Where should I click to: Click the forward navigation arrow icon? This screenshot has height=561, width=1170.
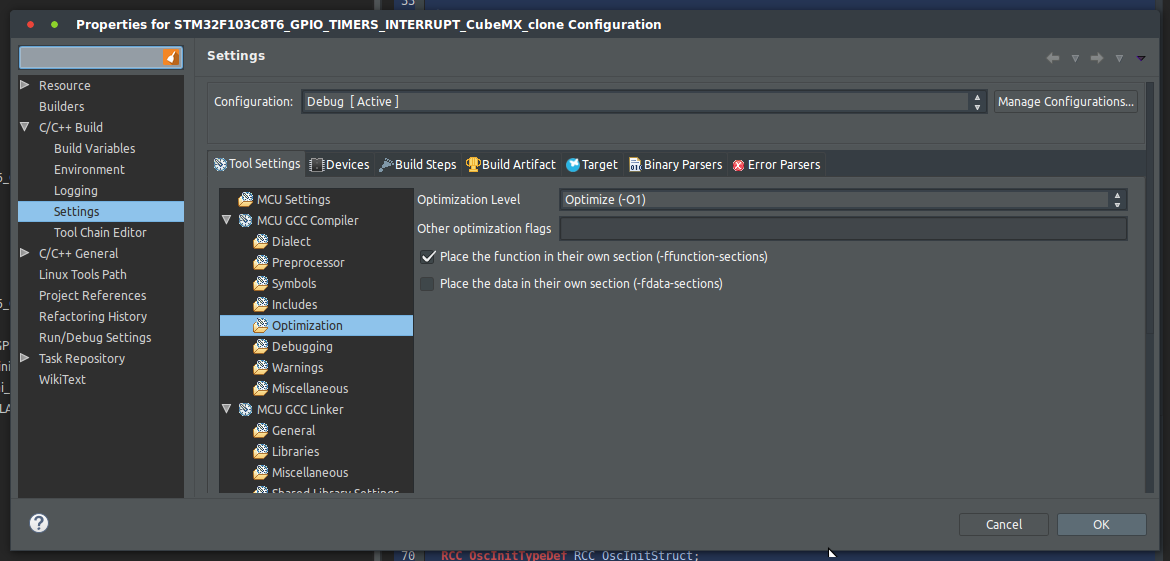pos(1097,58)
